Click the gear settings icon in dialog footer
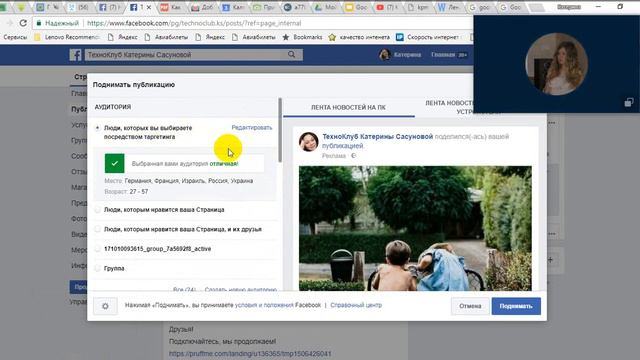Image resolution: width=640 pixels, height=360 pixels. [105, 306]
